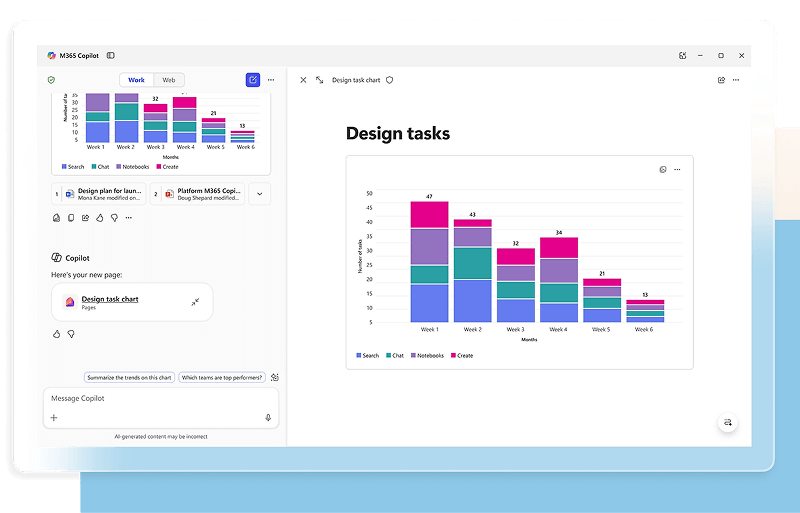The height and width of the screenshot is (513, 800).
Task: Open the prompt gallery icon beside suggestions
Action: point(275,377)
